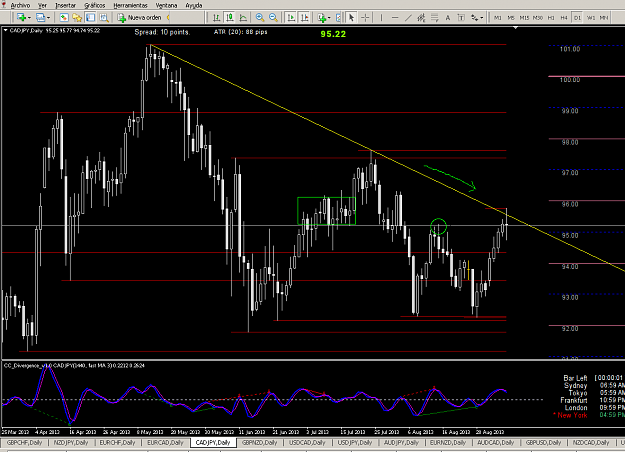The width and height of the screenshot is (625, 452).
Task: Open the indicators list icon
Action: tap(321, 18)
